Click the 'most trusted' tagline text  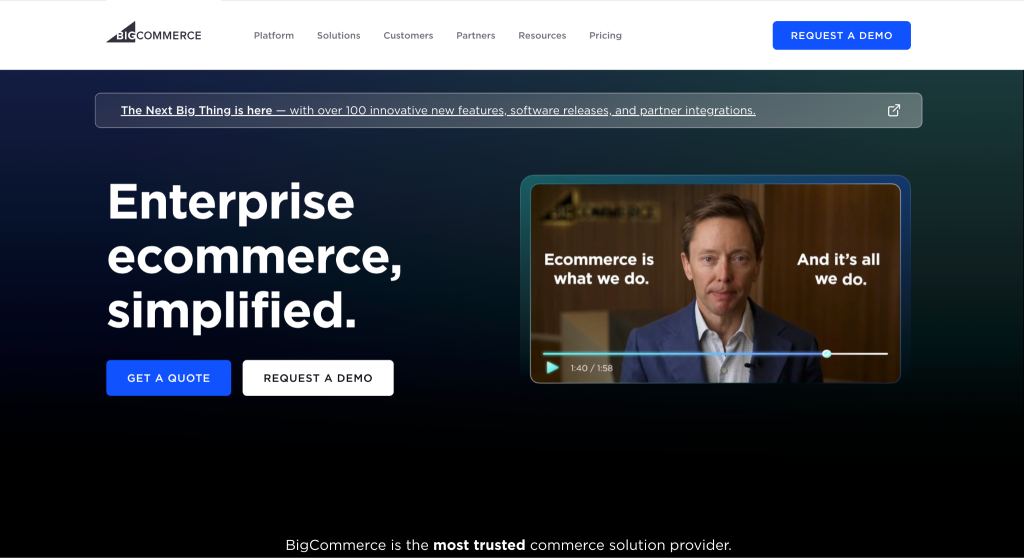click(x=479, y=545)
